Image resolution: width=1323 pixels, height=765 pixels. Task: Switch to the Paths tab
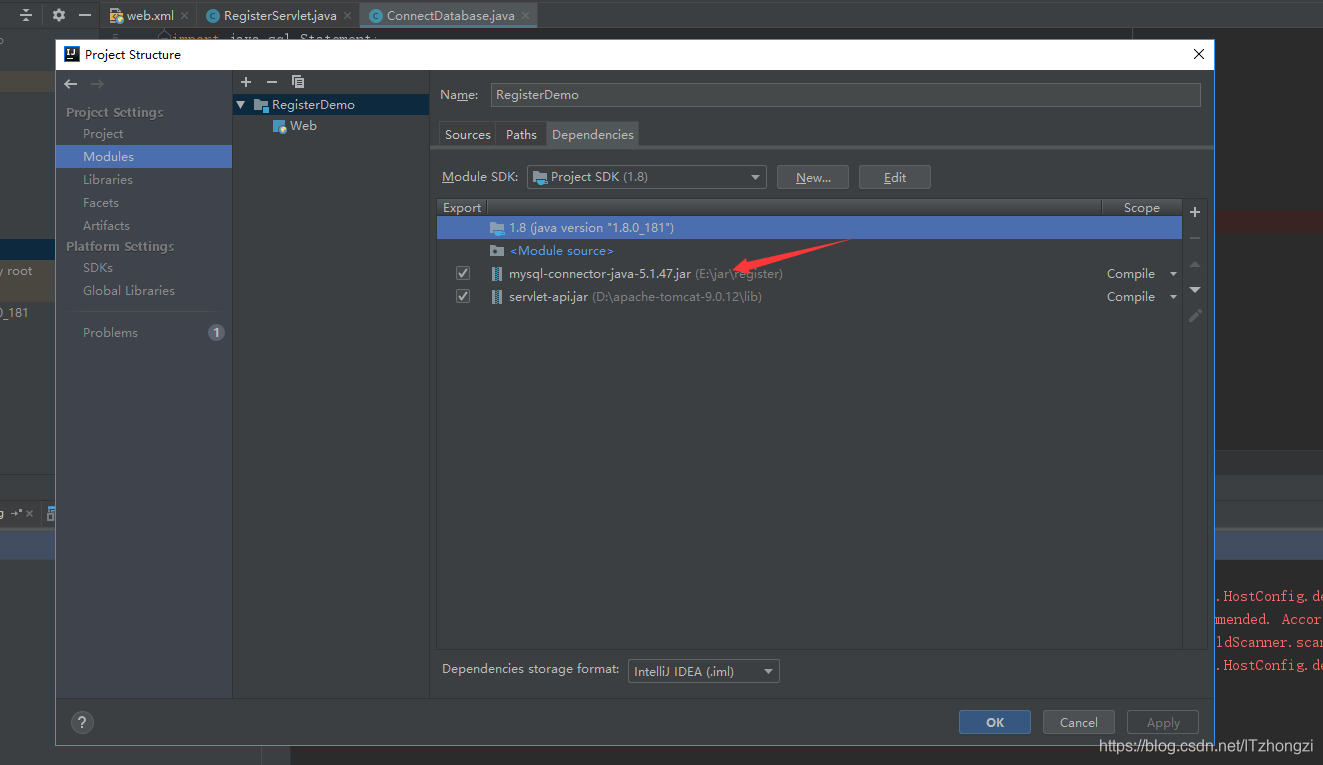[x=521, y=134]
